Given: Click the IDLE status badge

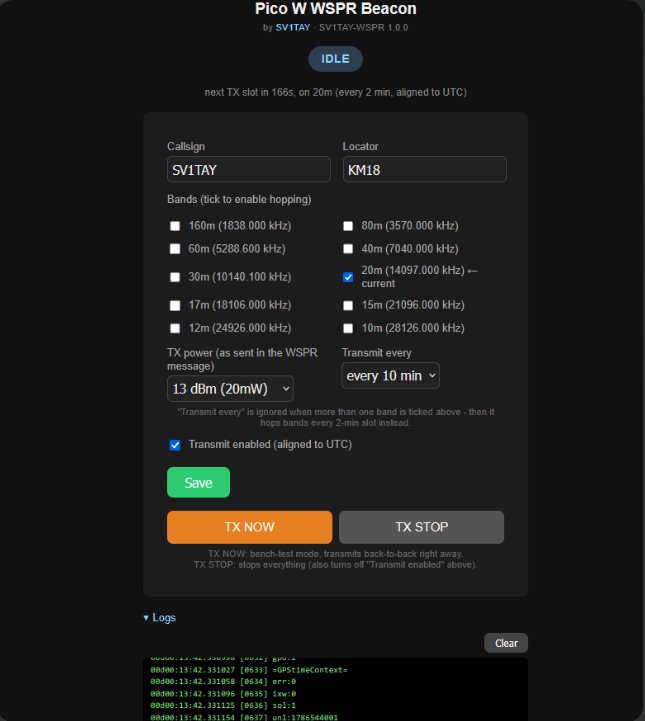Looking at the screenshot, I should [335, 59].
